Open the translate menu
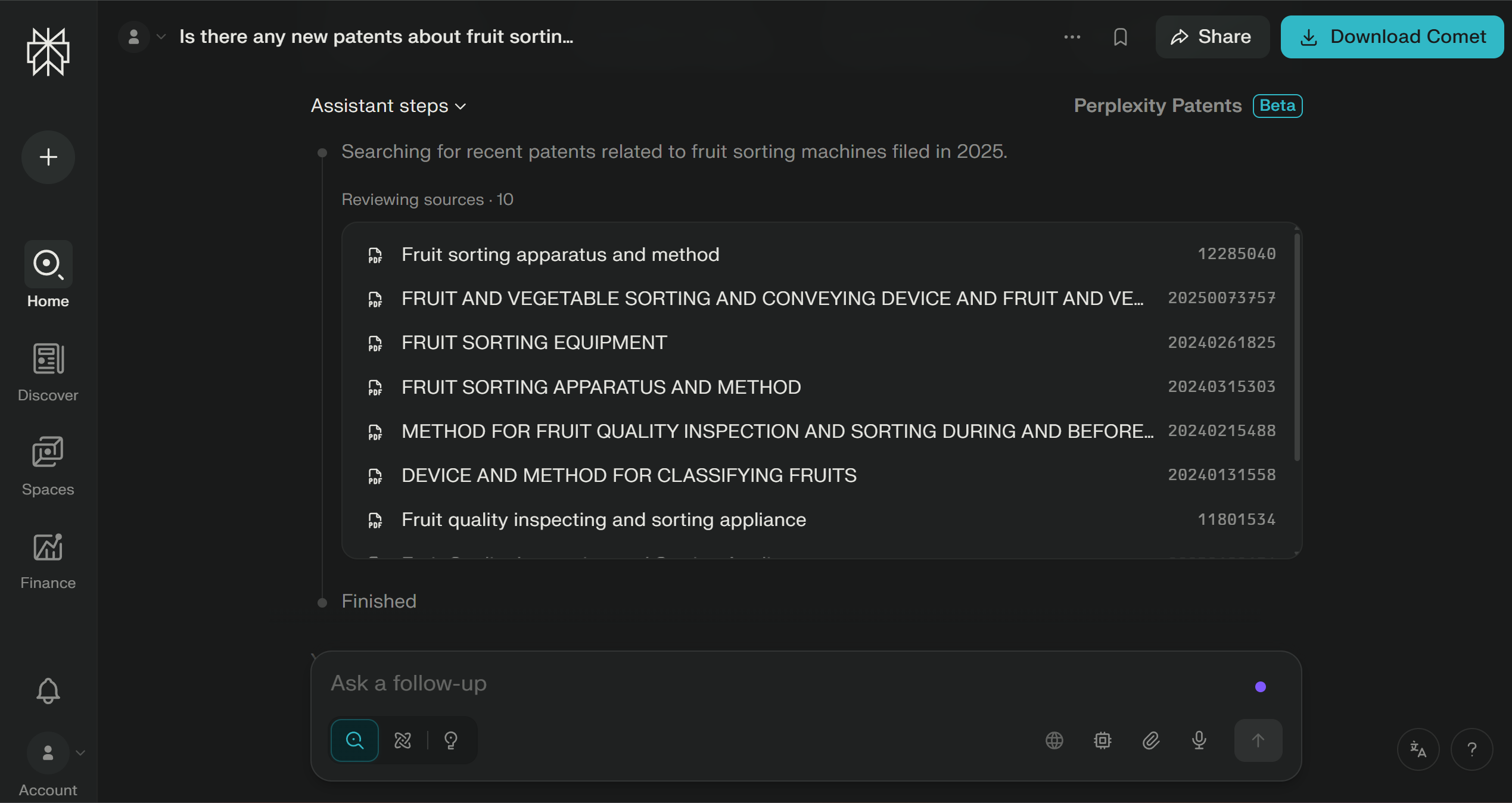1512x803 pixels. [1418, 749]
